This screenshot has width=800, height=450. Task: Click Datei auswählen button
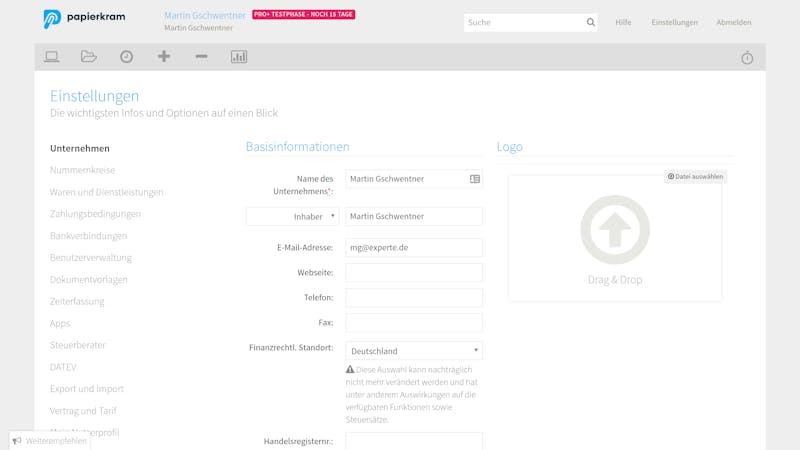pyautogui.click(x=695, y=177)
